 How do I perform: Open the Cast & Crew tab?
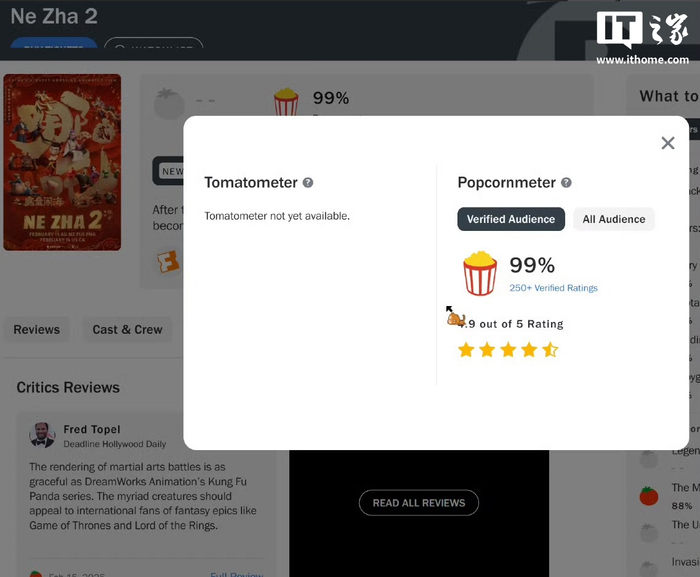tap(127, 330)
